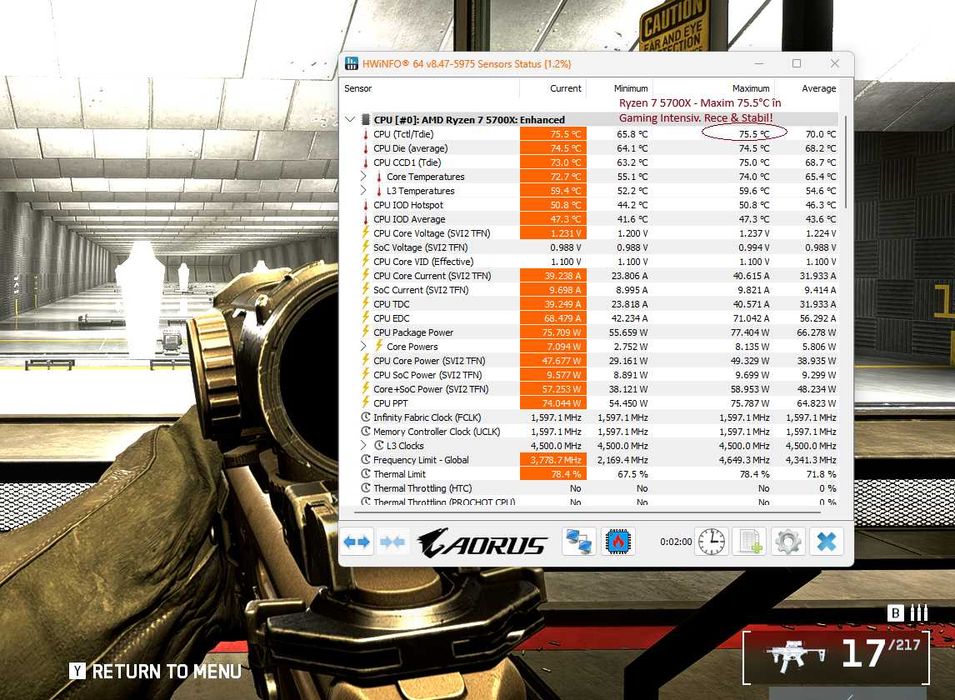This screenshot has height=700, width=955.
Task: Click thermometer icon beside CPU (Tctl/Tdie)
Action: (365, 134)
